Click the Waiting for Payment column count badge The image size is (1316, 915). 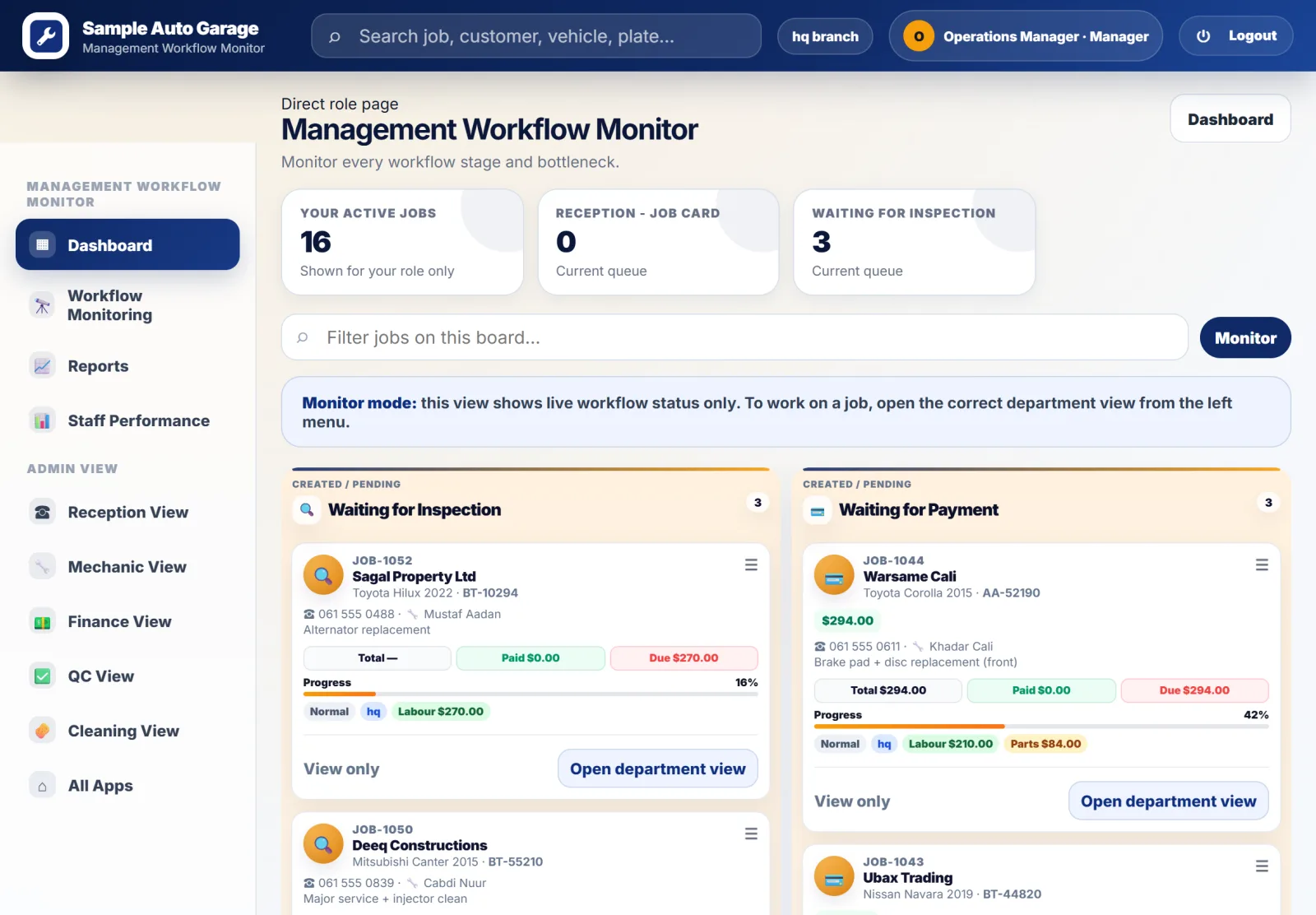tap(1268, 502)
